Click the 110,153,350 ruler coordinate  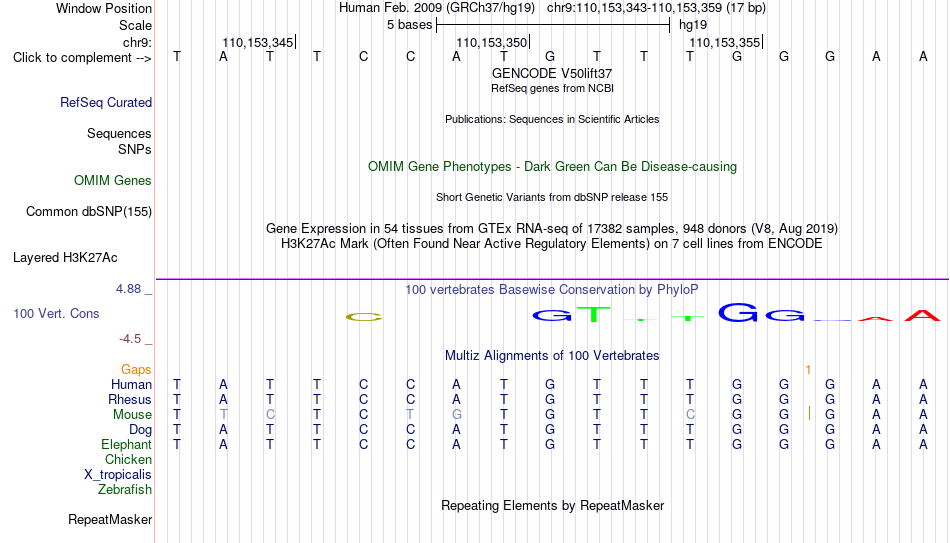click(x=491, y=42)
